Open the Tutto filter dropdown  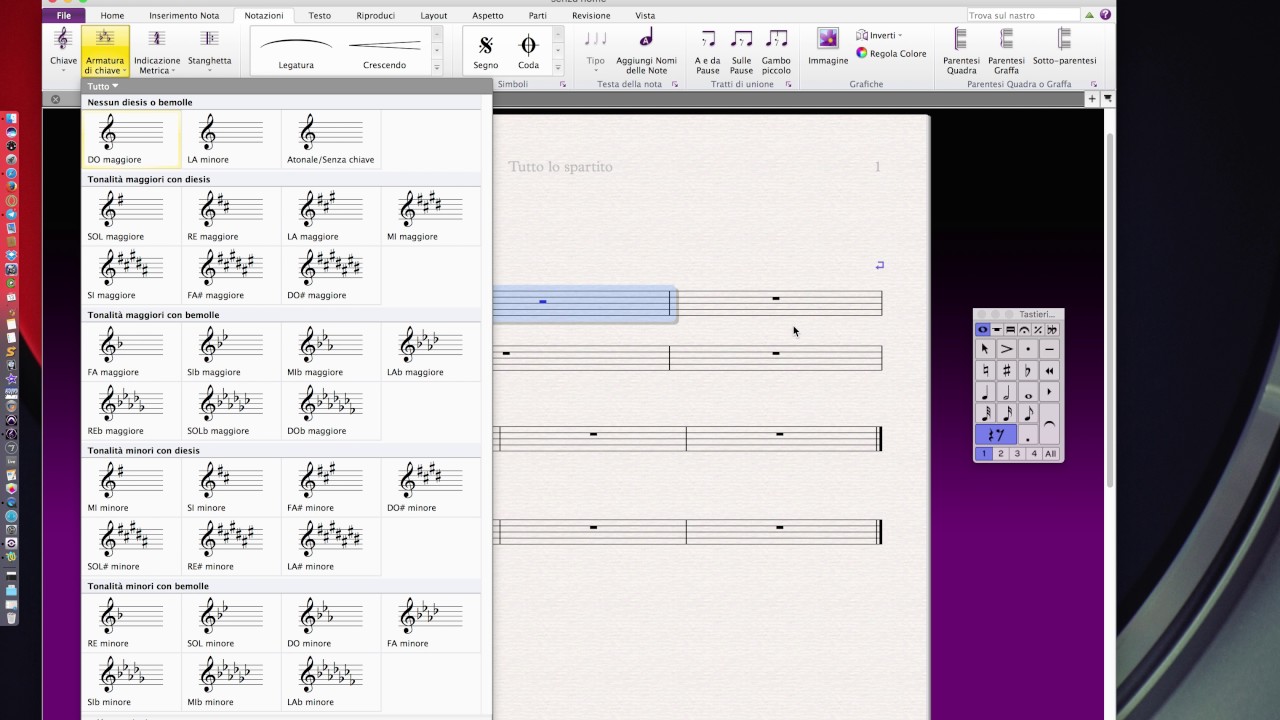pos(103,86)
